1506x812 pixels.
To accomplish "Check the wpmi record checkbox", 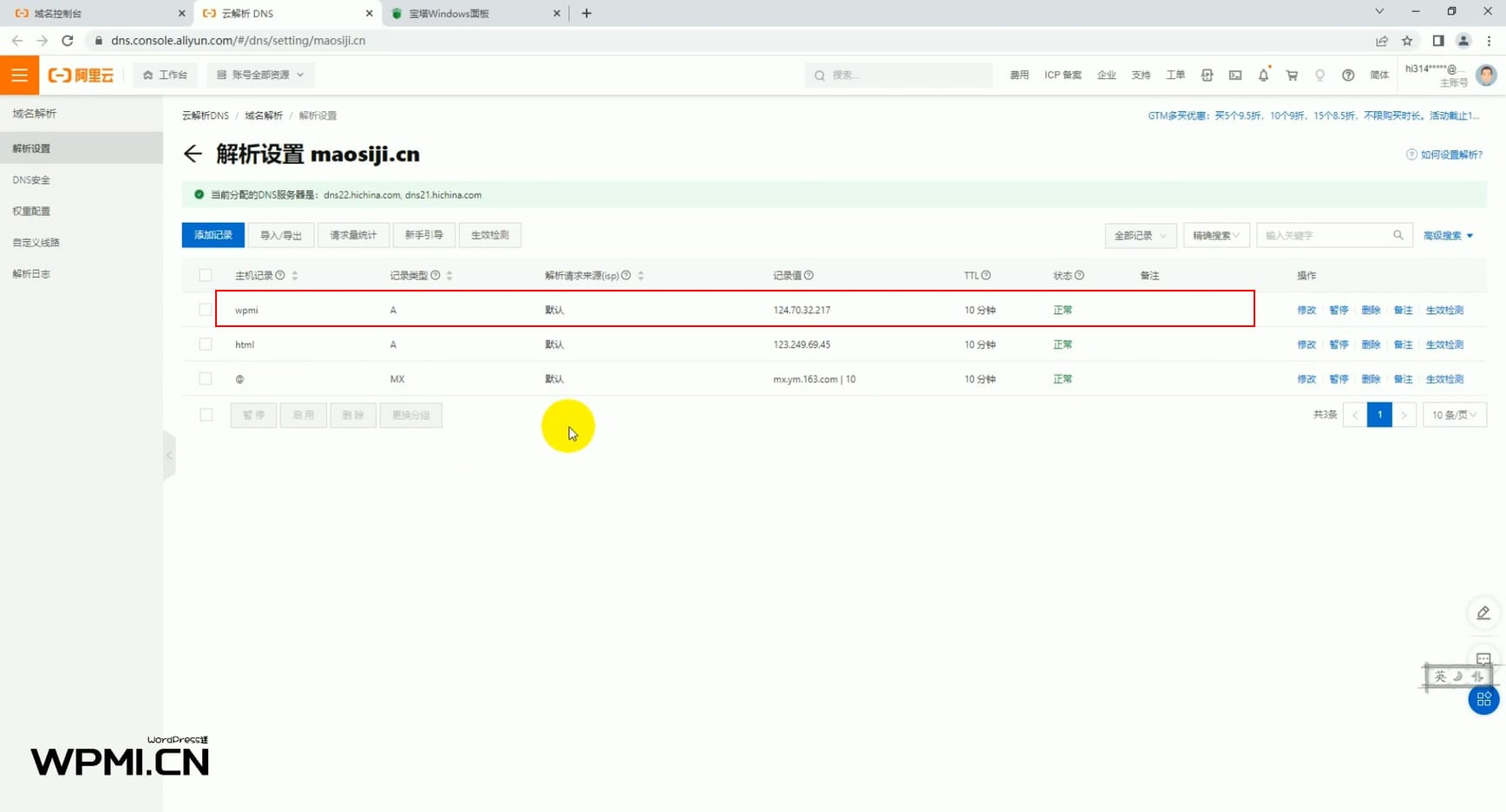I will tap(206, 310).
